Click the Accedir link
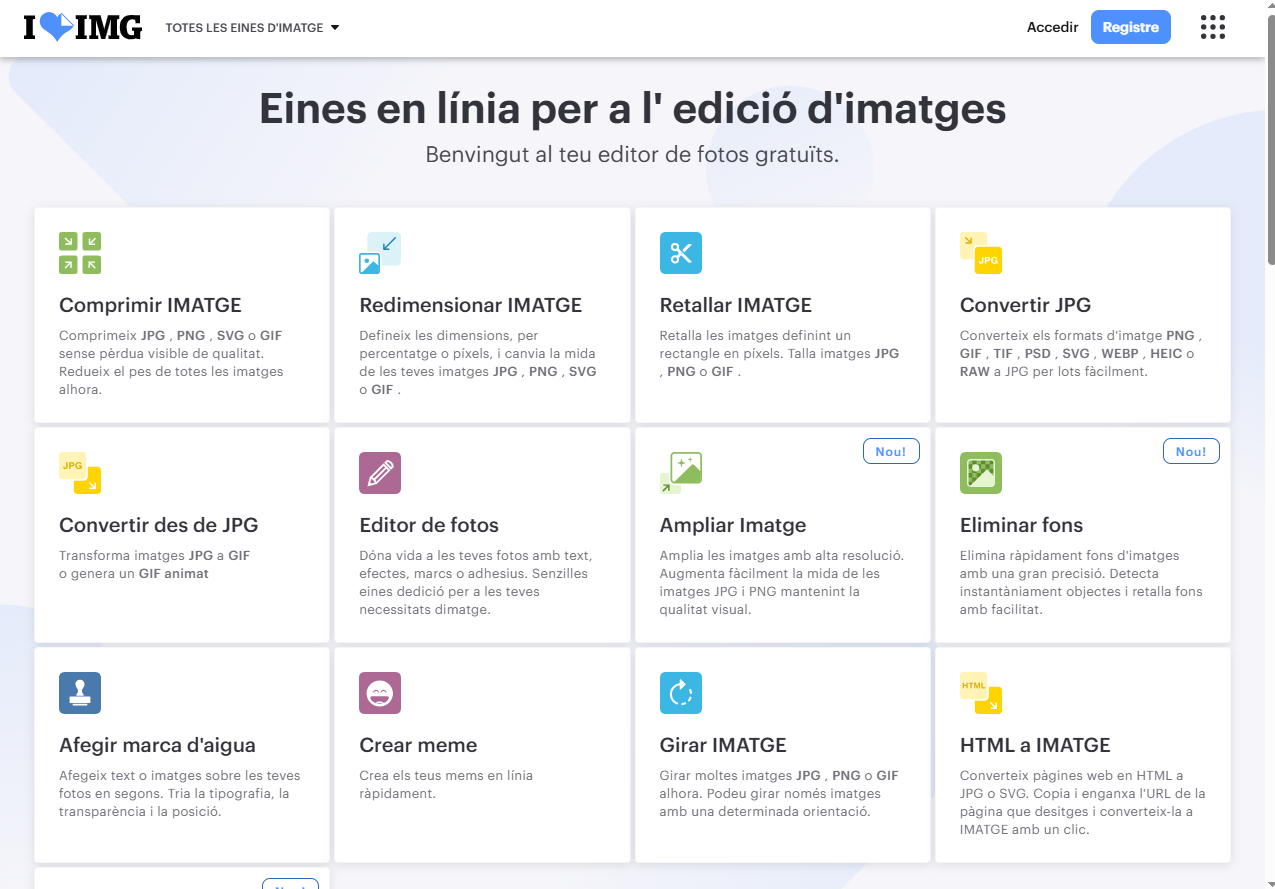Image resolution: width=1275 pixels, height=889 pixels. tap(1052, 27)
